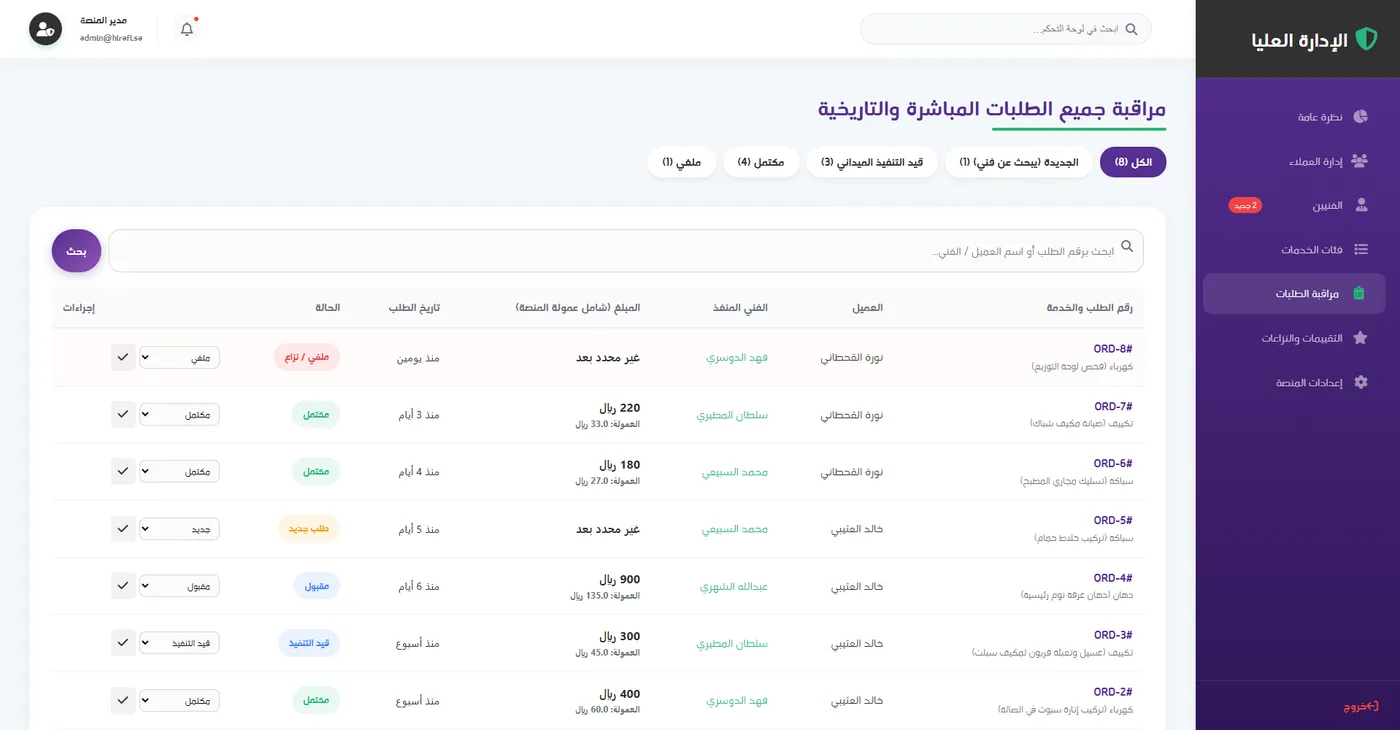Click the admin user avatar icon

click(45, 29)
